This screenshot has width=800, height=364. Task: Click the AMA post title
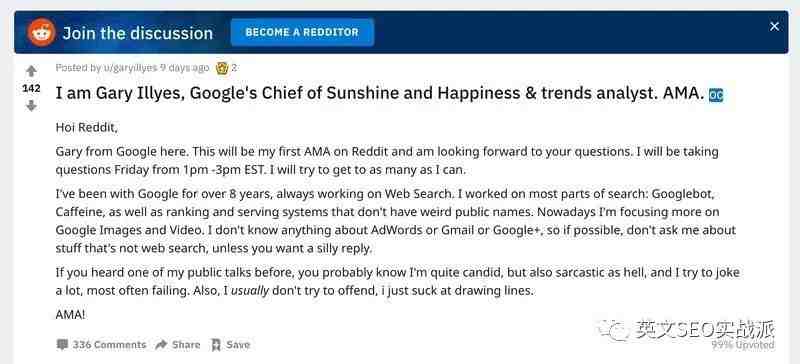380,94
